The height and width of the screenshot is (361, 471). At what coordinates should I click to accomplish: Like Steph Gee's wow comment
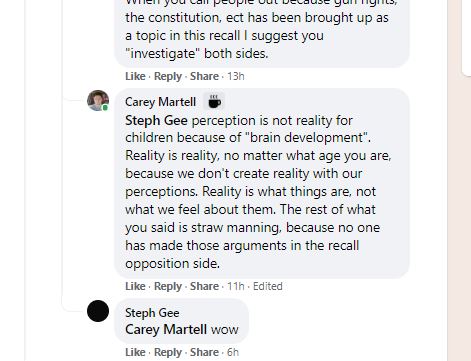pos(135,352)
